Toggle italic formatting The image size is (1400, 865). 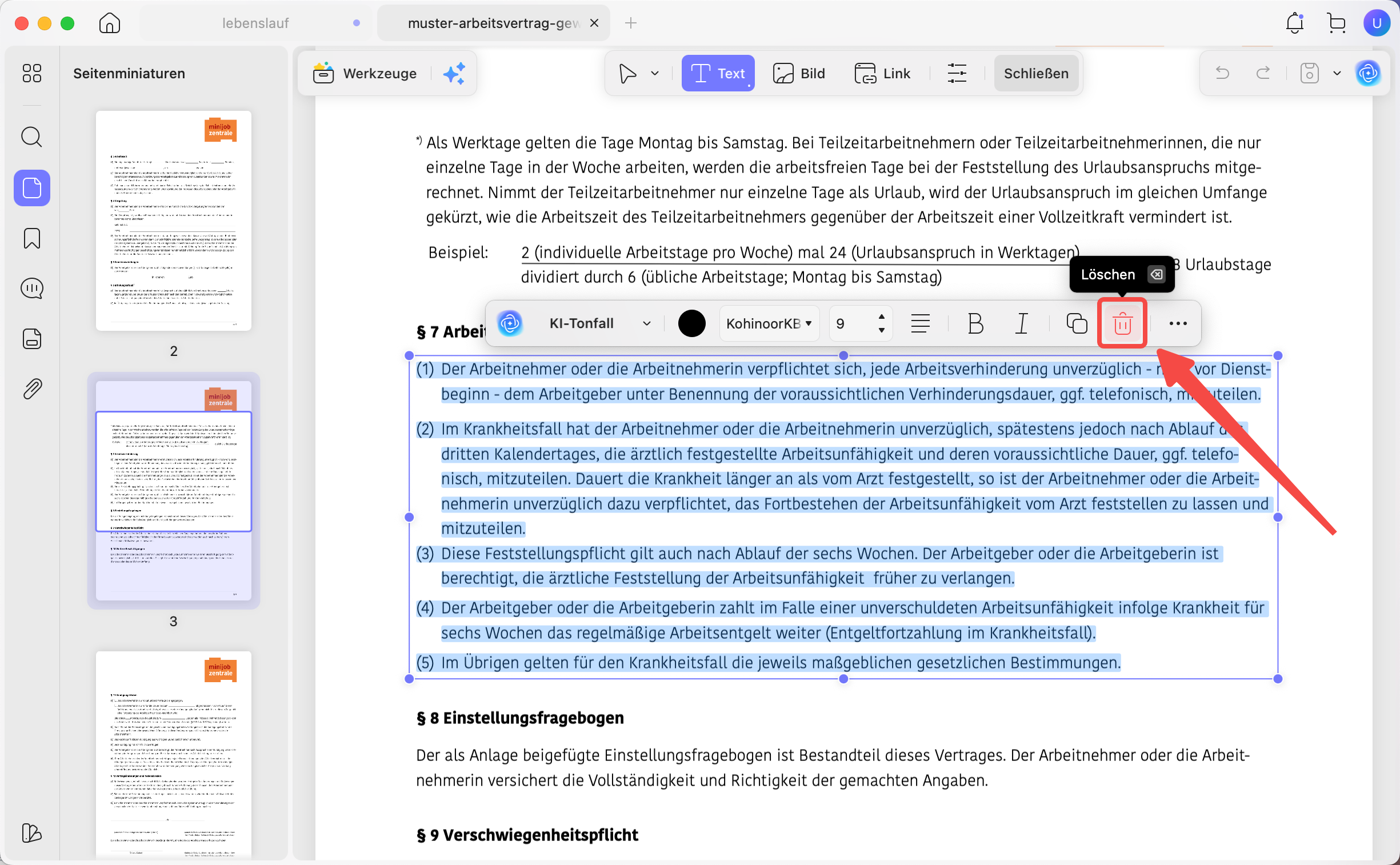coord(1021,323)
